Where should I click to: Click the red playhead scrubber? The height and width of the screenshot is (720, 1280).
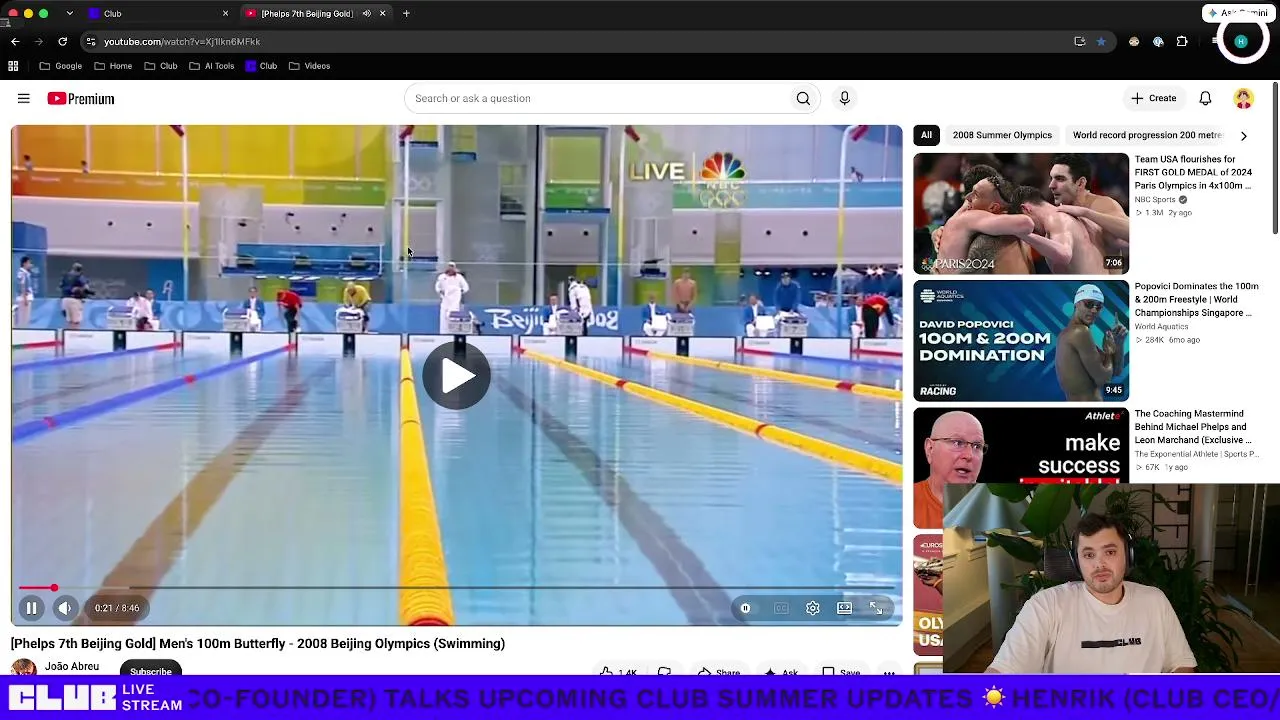click(x=54, y=588)
